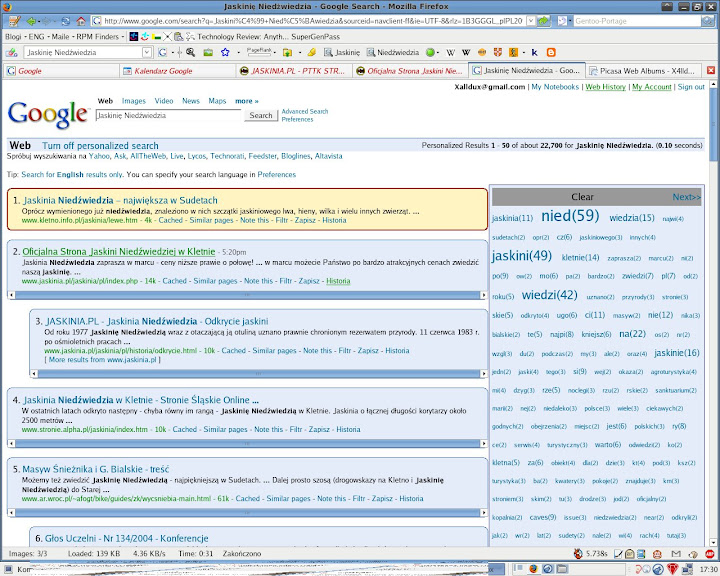This screenshot has height=576, width=720.
Task: Click the Blogger orange B icon
Action: click(551, 52)
